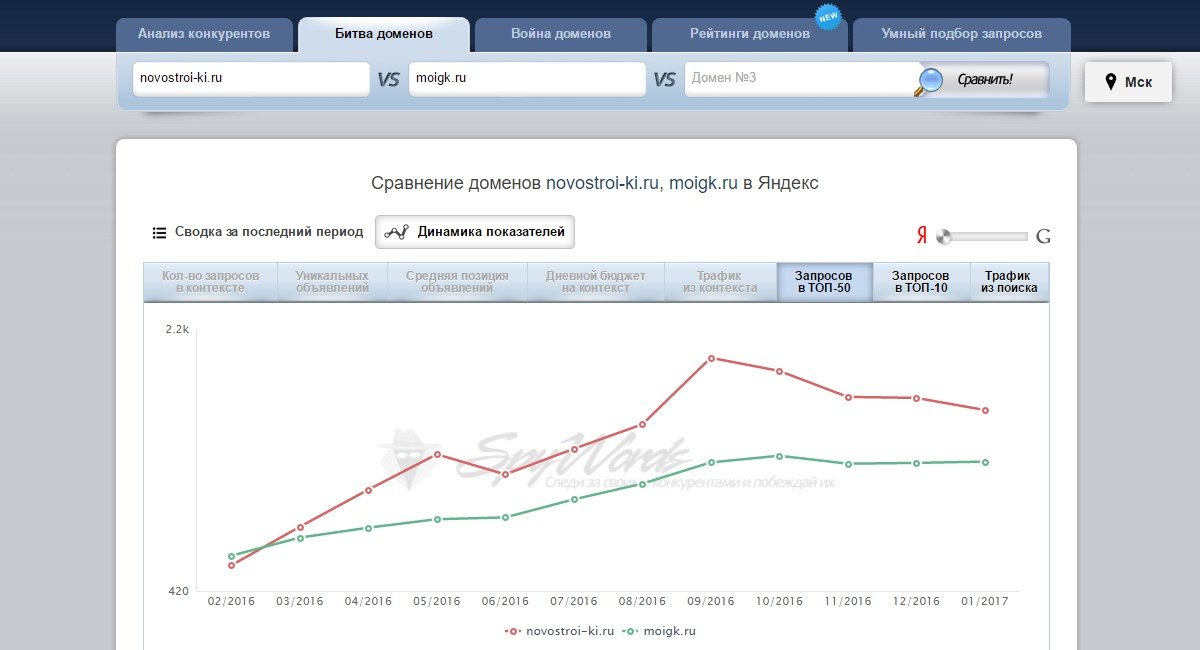
Task: Open the Анализ конкурентов tab
Action: pyautogui.click(x=204, y=34)
